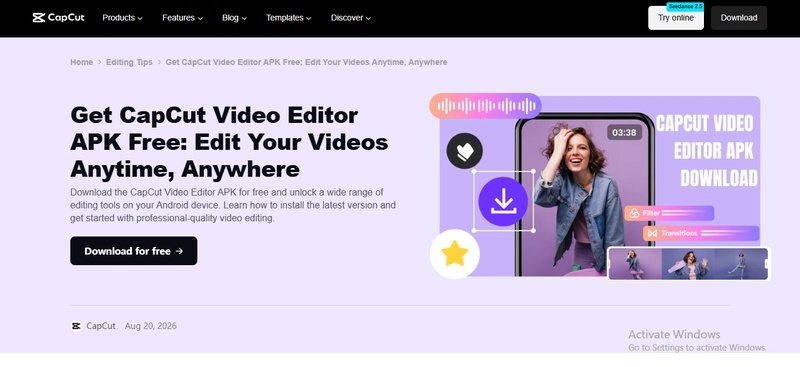The width and height of the screenshot is (800, 367).
Task: Open the Blog dropdown
Action: click(234, 18)
